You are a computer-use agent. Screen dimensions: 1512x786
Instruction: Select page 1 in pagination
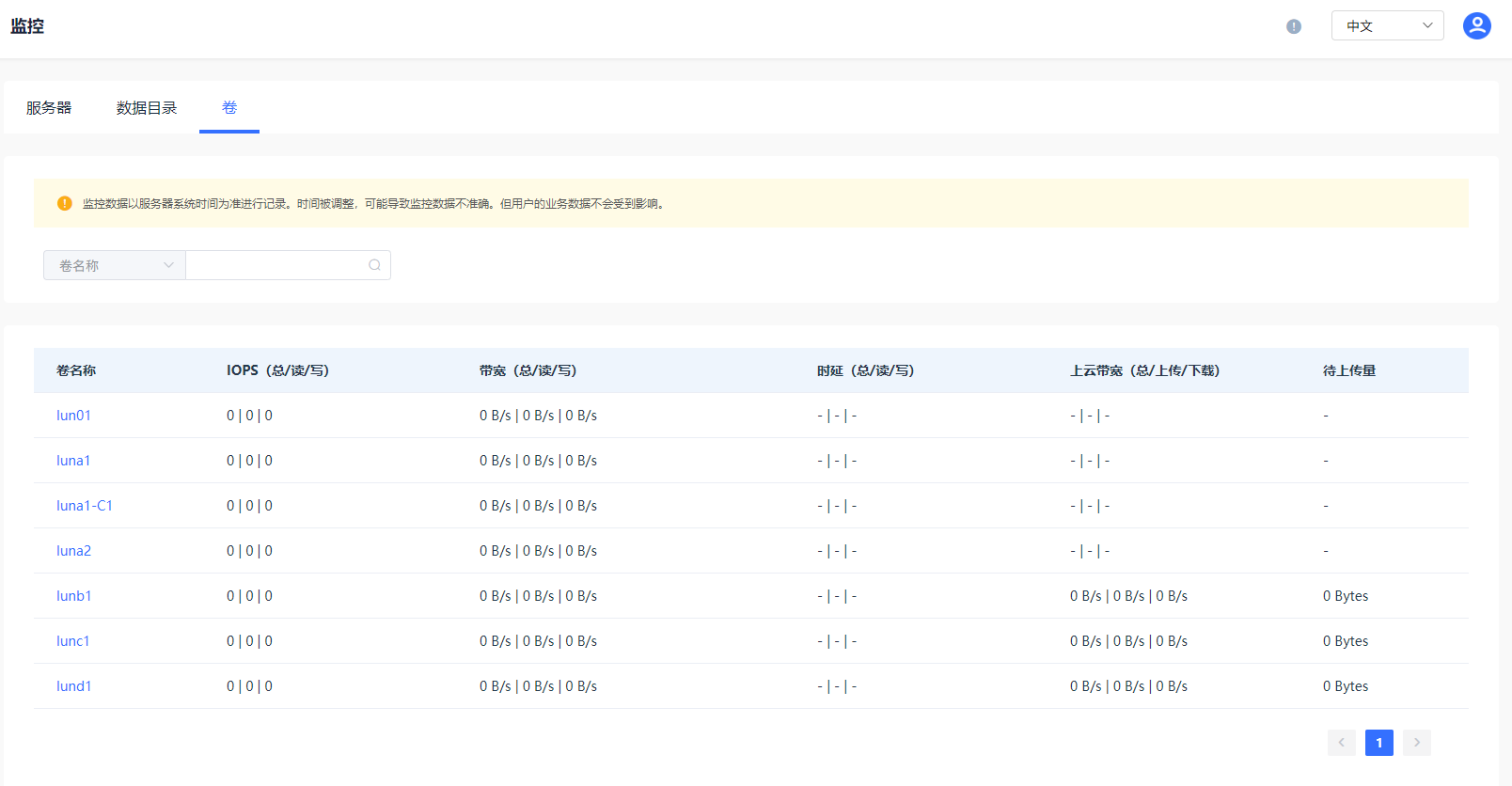1378,743
